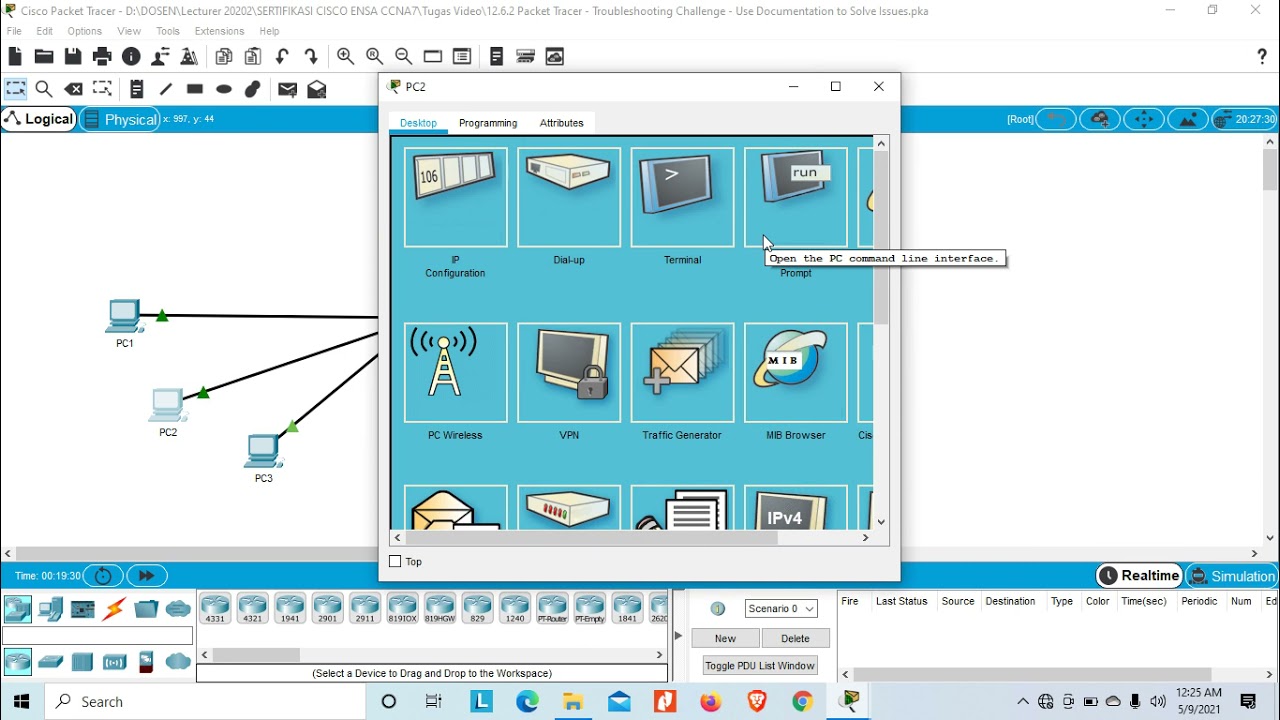Select the Draw Ellipse tool
Viewport: 1280px width, 720px height.
[224, 89]
